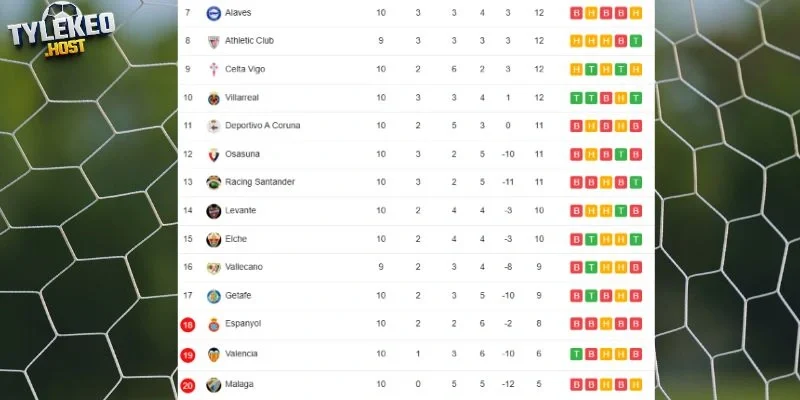Viewport: 800px width, 400px height.
Task: Click Villarreal's red B form badge
Action: tap(606, 98)
